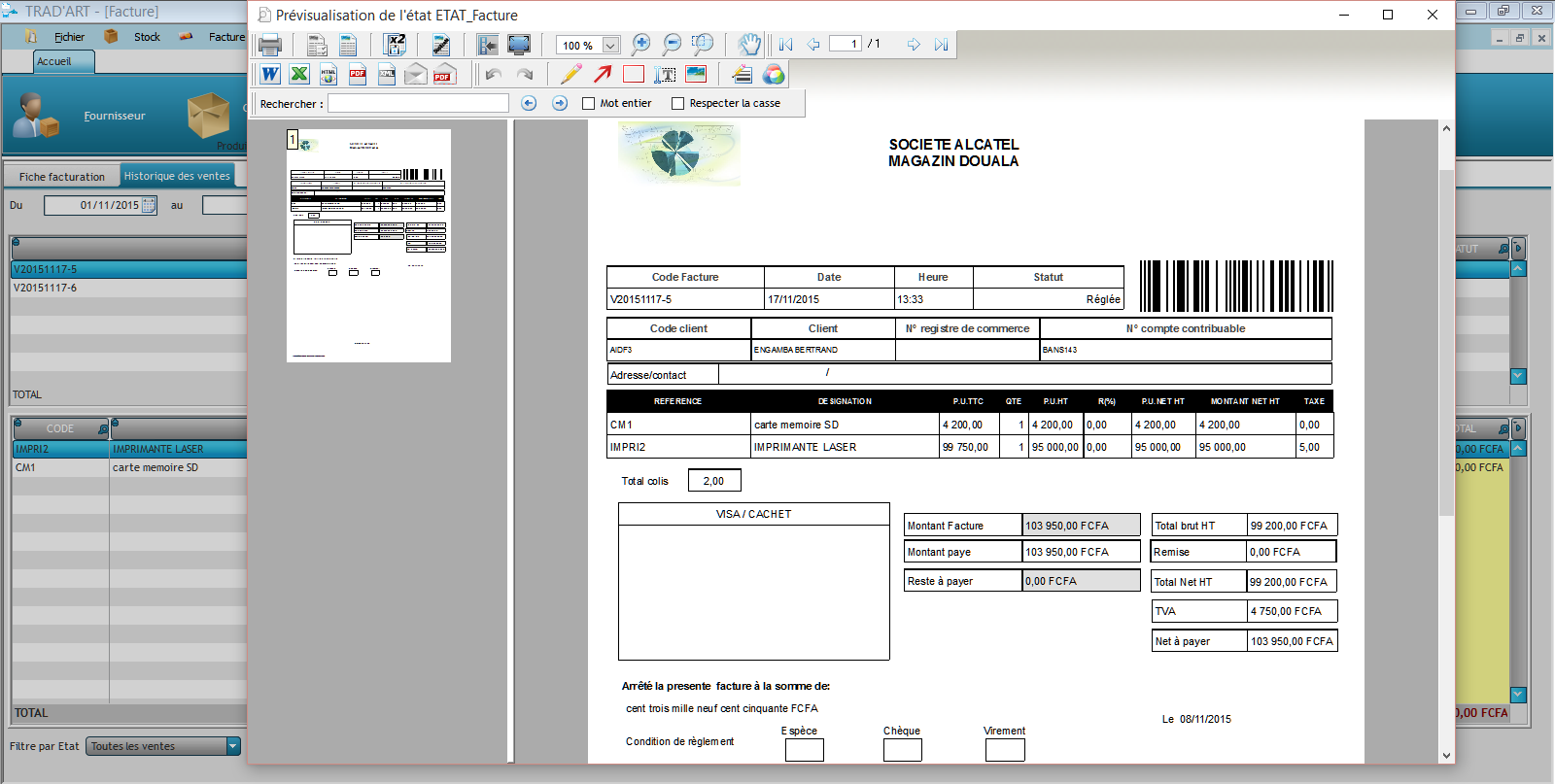Open Fichier menu in TRAD'ART window

pos(69,37)
